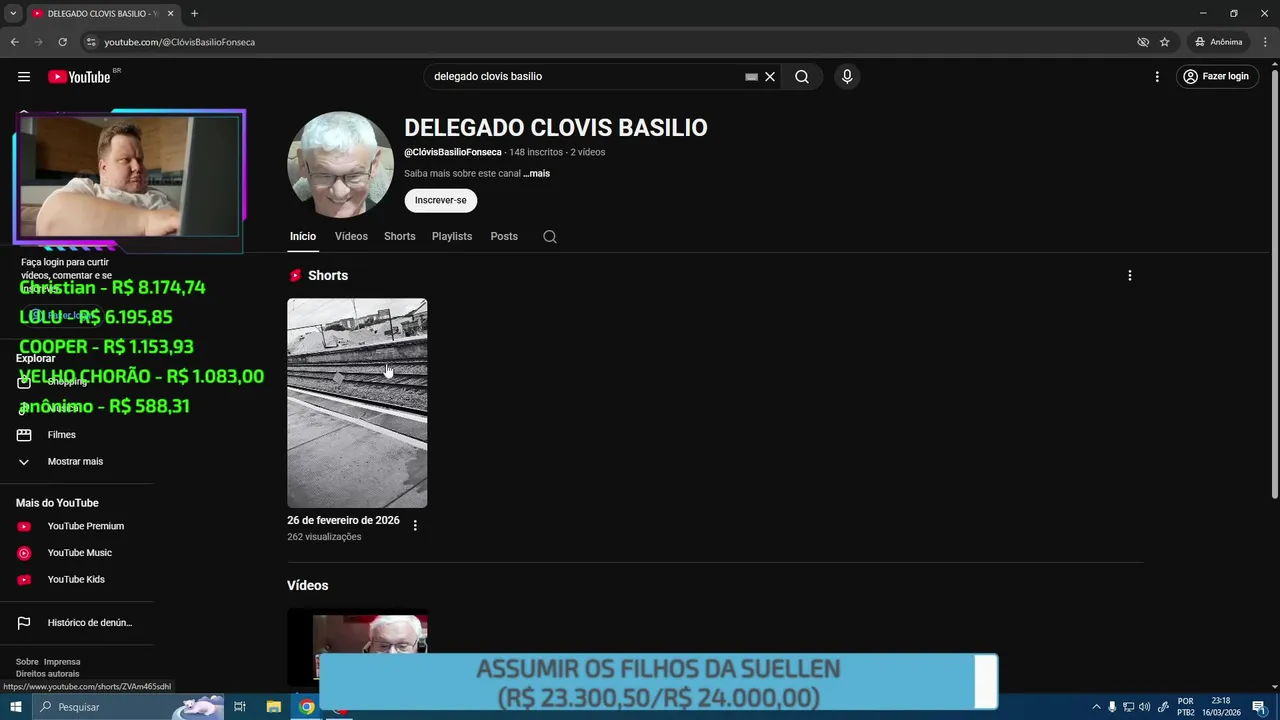Open YouTube Kids from the sidebar
The height and width of the screenshot is (720, 1280).
76,579
